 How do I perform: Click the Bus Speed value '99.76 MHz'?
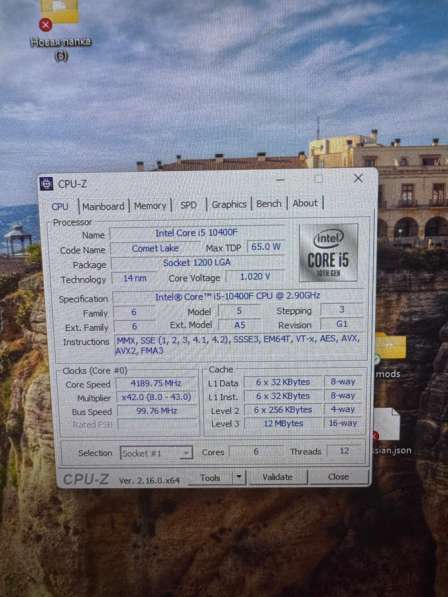click(x=157, y=411)
